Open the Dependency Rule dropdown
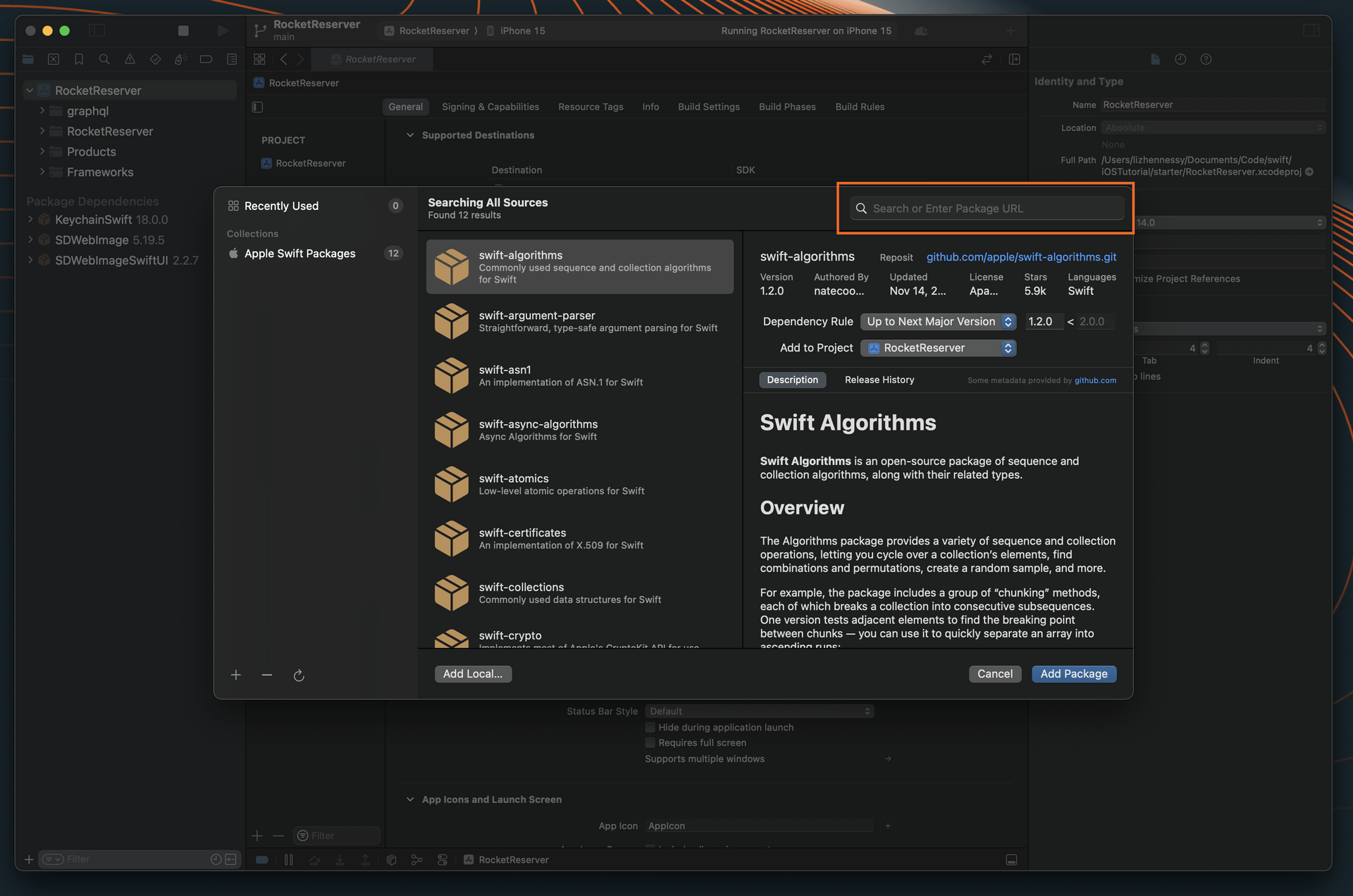The image size is (1353, 896). pos(937,321)
